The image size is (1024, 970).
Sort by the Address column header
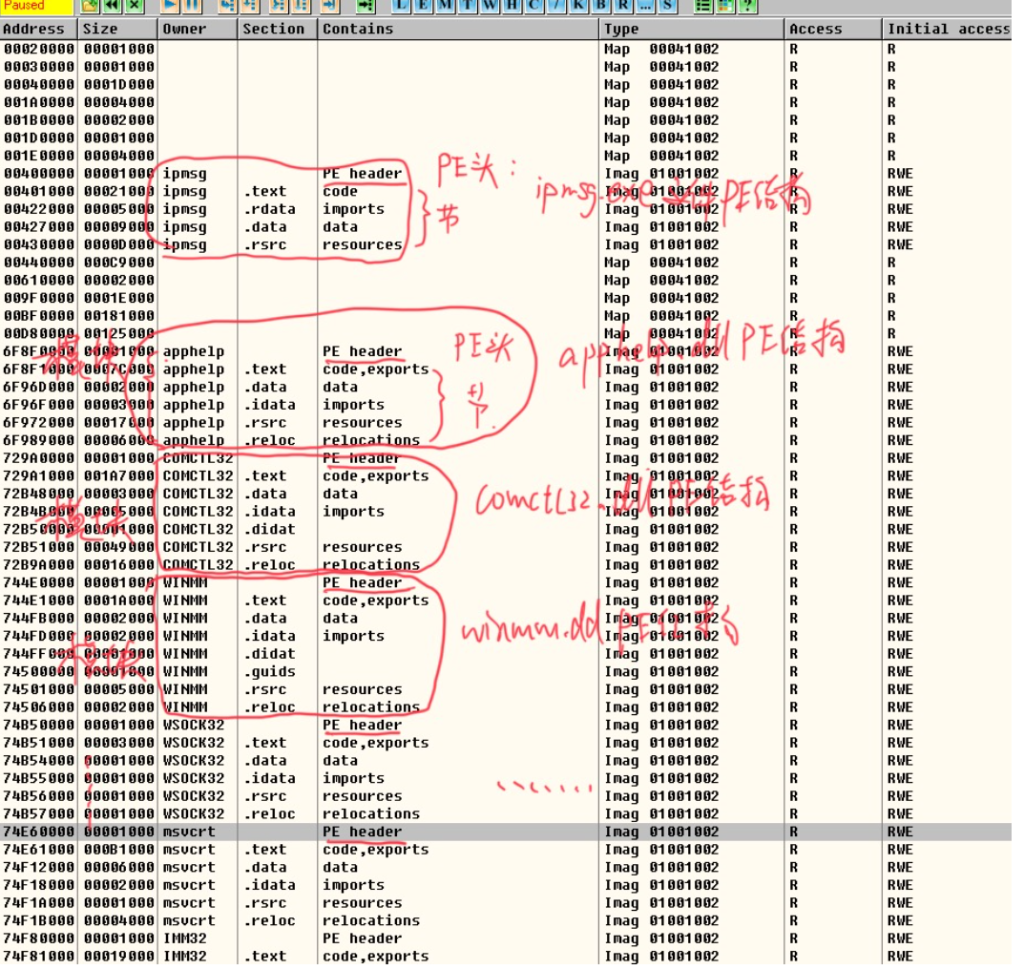[38, 29]
